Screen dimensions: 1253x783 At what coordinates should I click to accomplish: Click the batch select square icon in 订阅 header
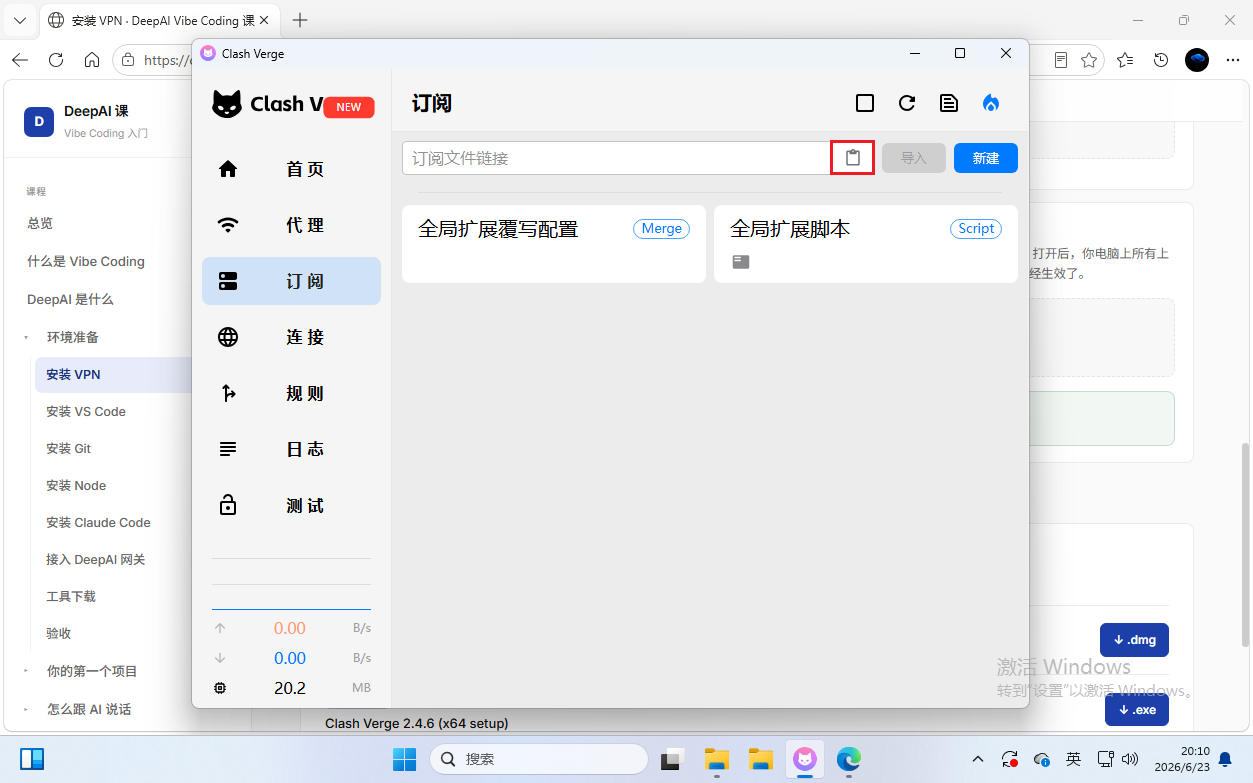[x=865, y=103]
